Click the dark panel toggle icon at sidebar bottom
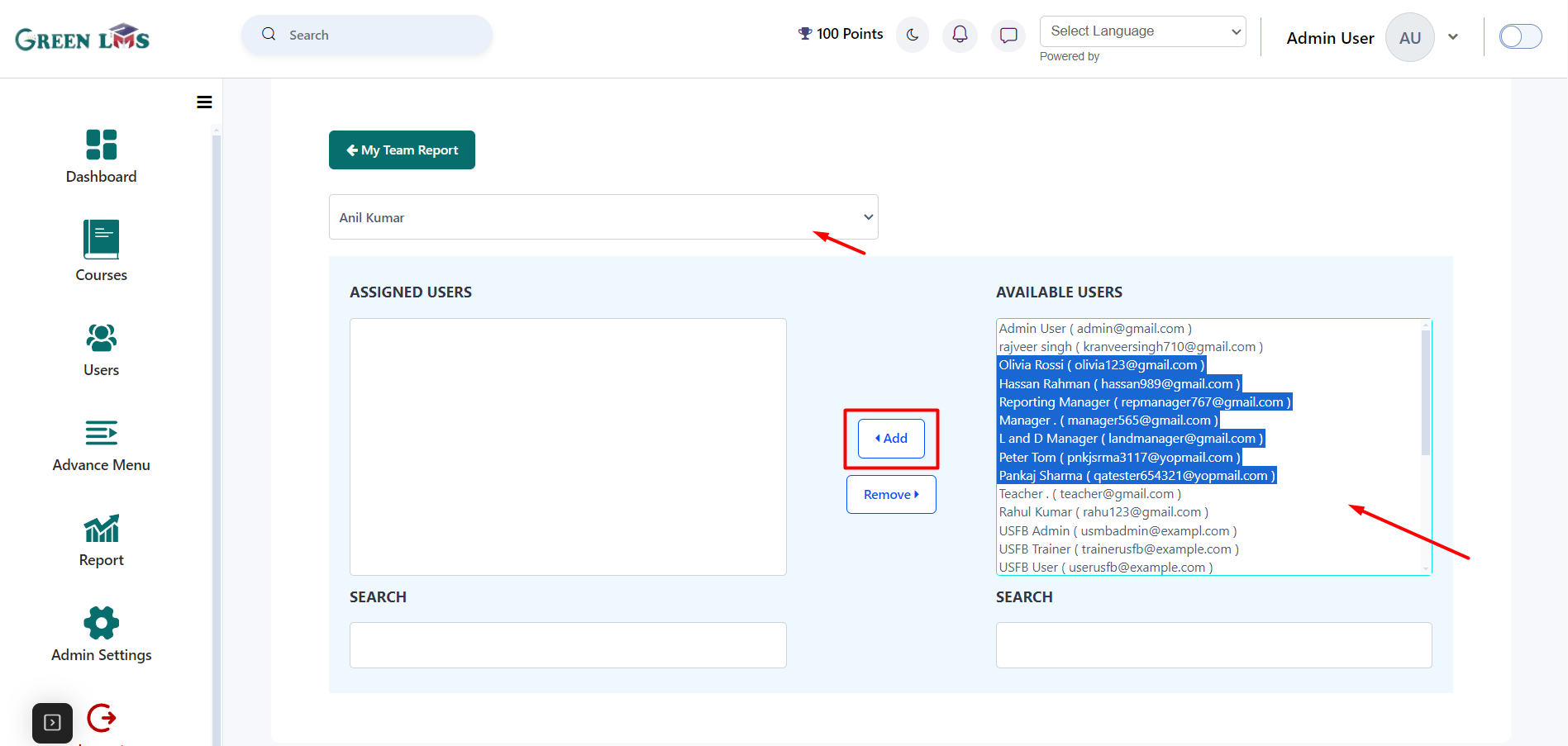The image size is (1568, 746). (x=52, y=723)
